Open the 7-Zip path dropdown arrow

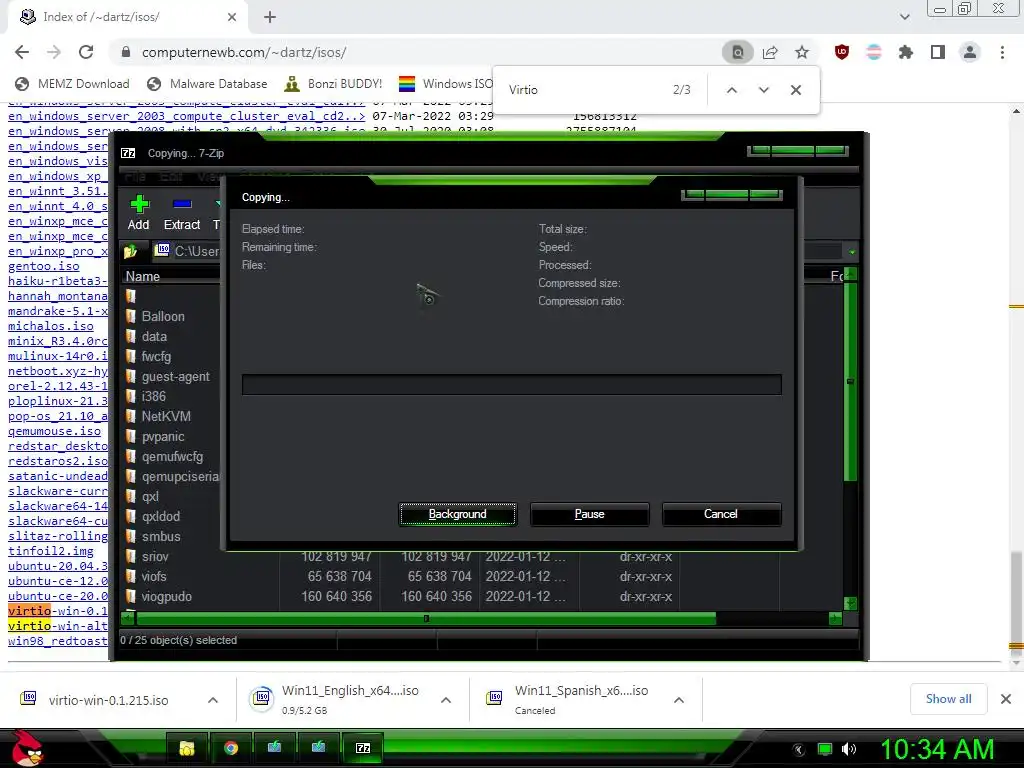pos(852,251)
